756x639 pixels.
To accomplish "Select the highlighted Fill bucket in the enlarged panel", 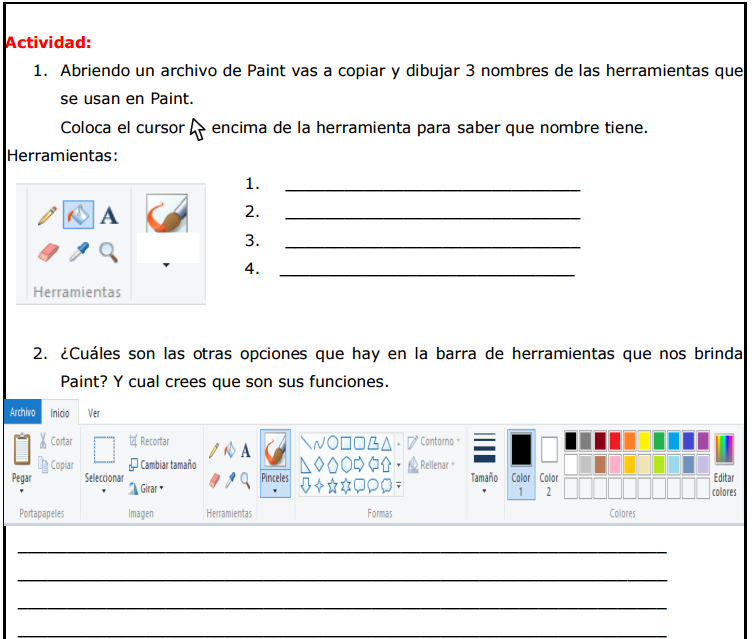I will [x=78, y=214].
